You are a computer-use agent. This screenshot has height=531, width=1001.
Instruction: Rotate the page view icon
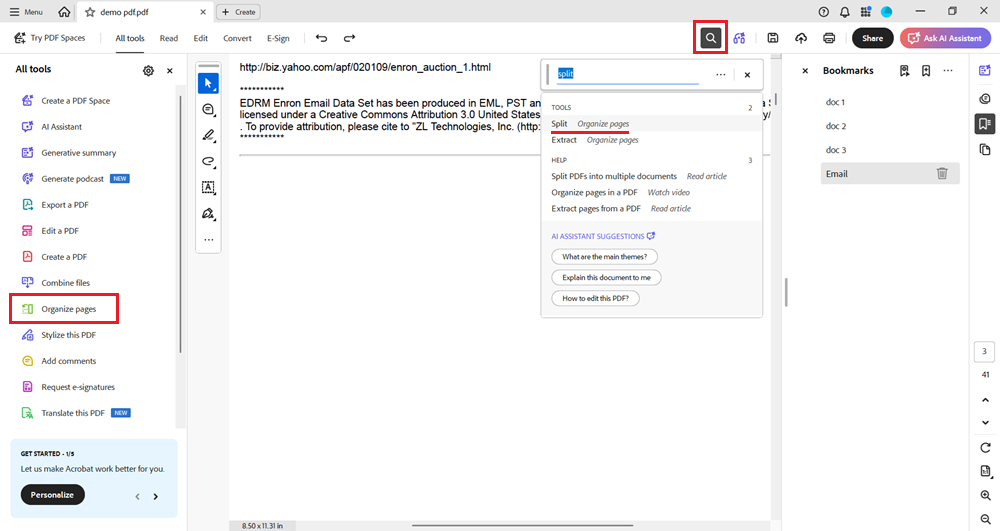point(985,447)
